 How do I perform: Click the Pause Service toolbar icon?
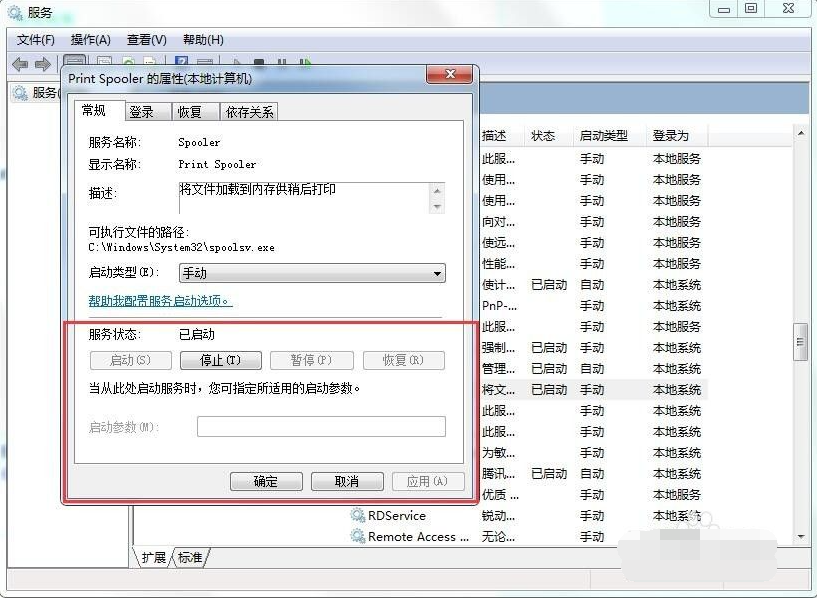(283, 62)
